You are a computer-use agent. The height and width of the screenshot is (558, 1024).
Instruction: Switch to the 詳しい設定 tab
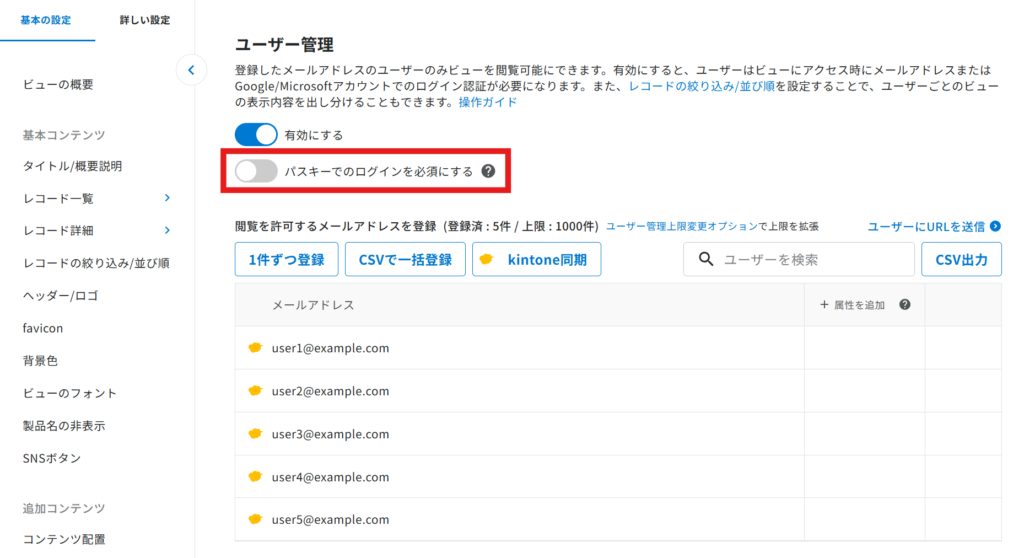(144, 20)
